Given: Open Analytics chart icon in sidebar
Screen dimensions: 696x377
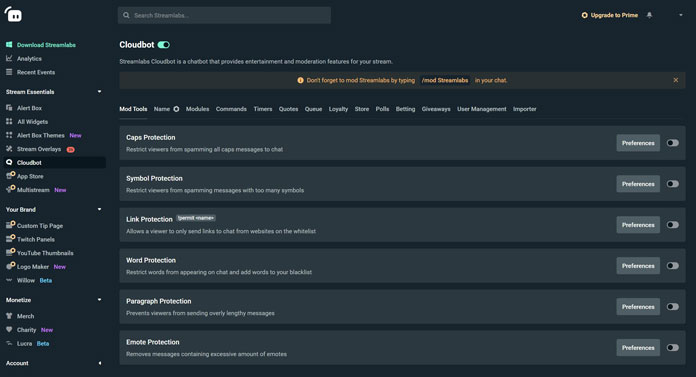Looking at the screenshot, I should pyautogui.click(x=9, y=58).
